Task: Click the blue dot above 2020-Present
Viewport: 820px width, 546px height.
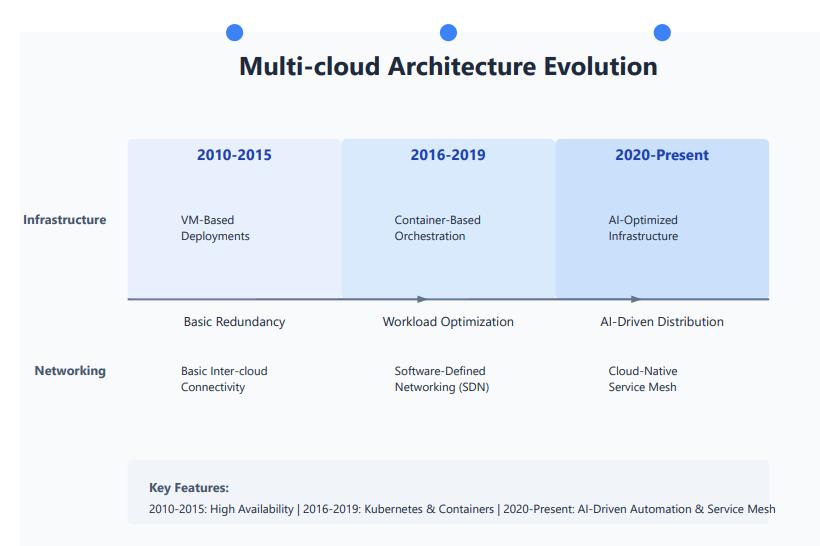Action: point(662,32)
